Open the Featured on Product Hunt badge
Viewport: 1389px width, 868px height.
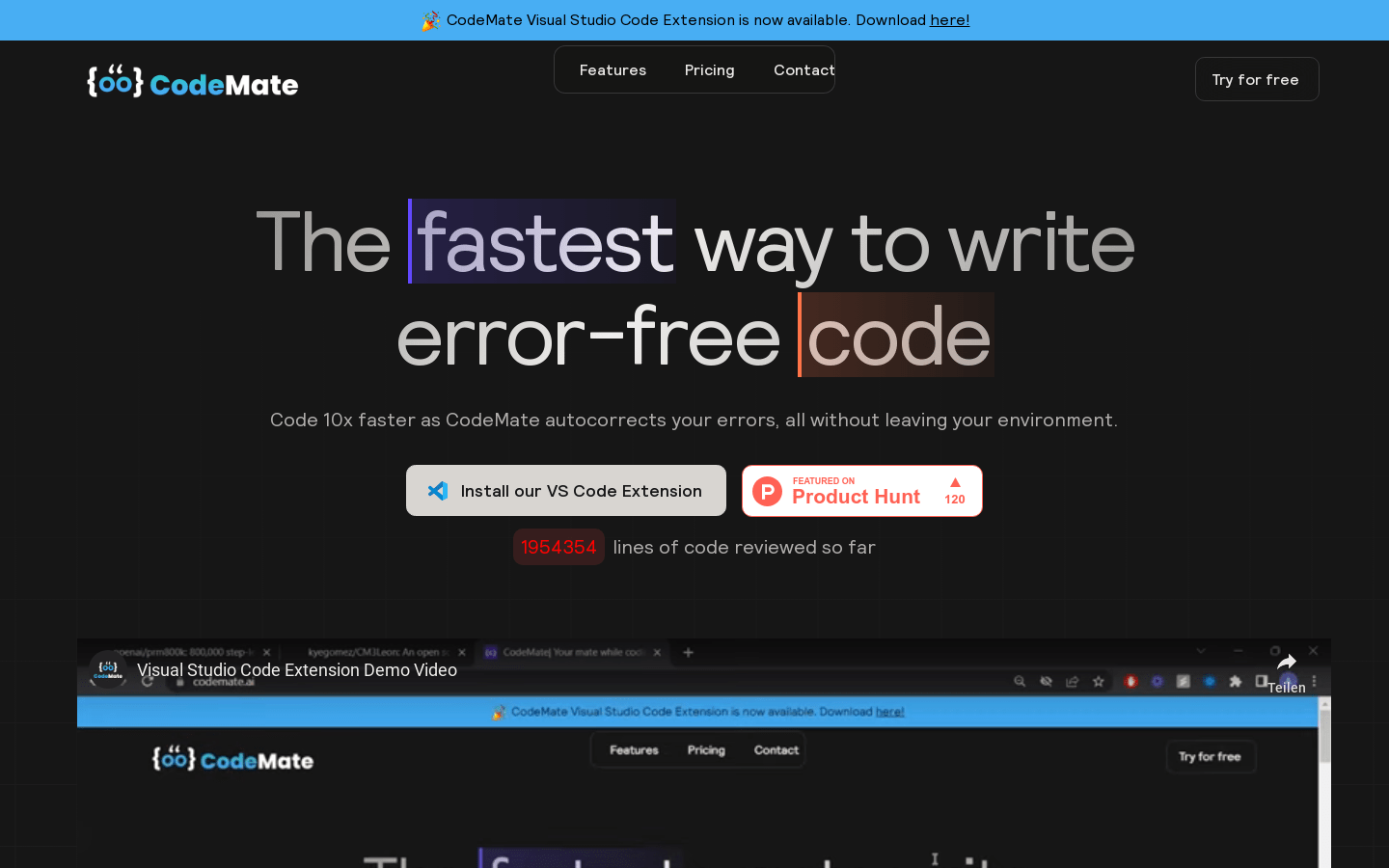[x=862, y=491]
